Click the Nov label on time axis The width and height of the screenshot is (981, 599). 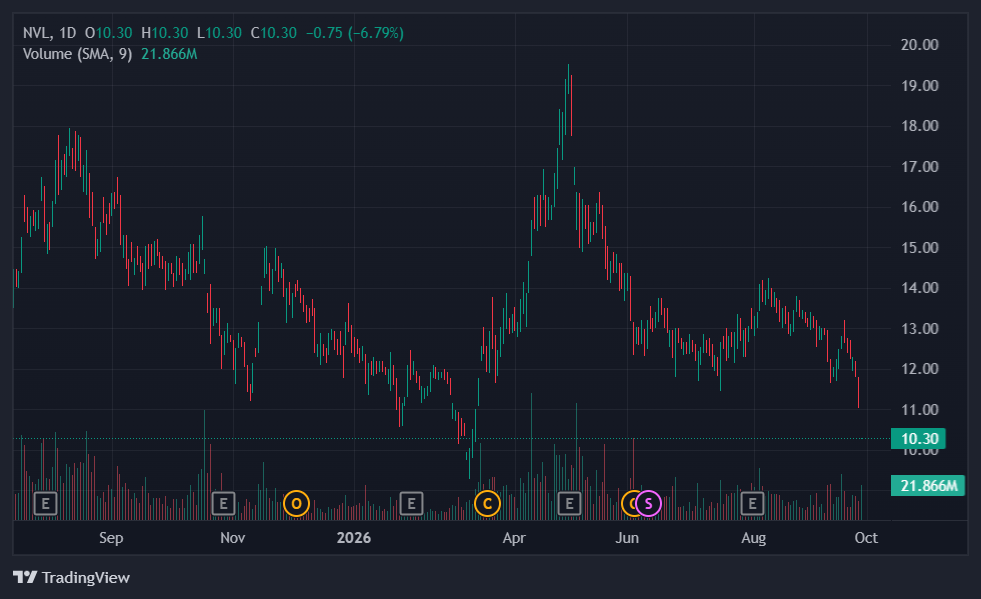pos(232,538)
